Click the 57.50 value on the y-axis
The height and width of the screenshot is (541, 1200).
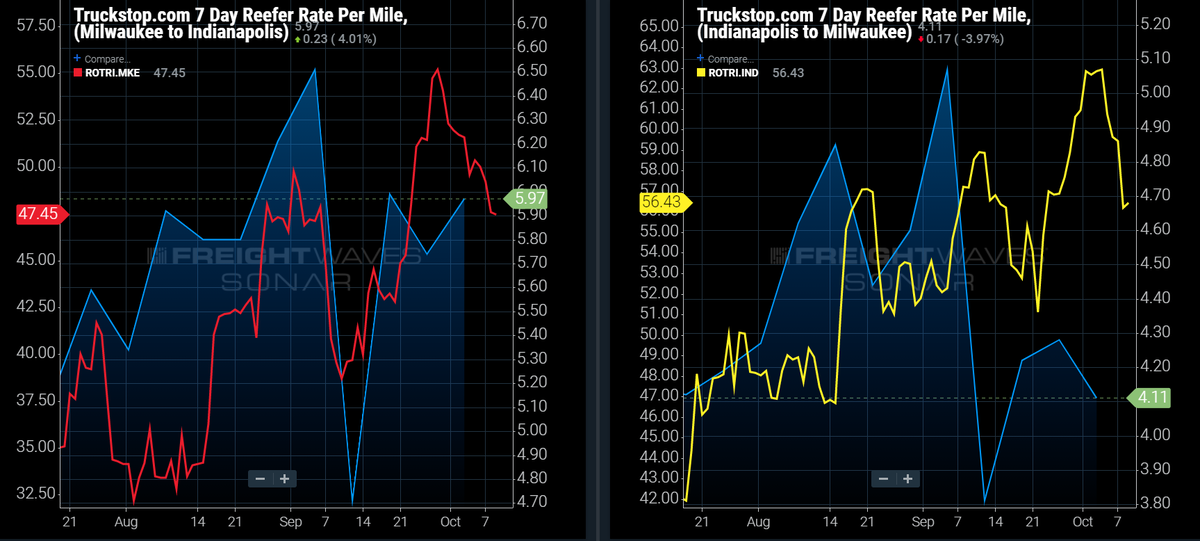[x=36, y=24]
